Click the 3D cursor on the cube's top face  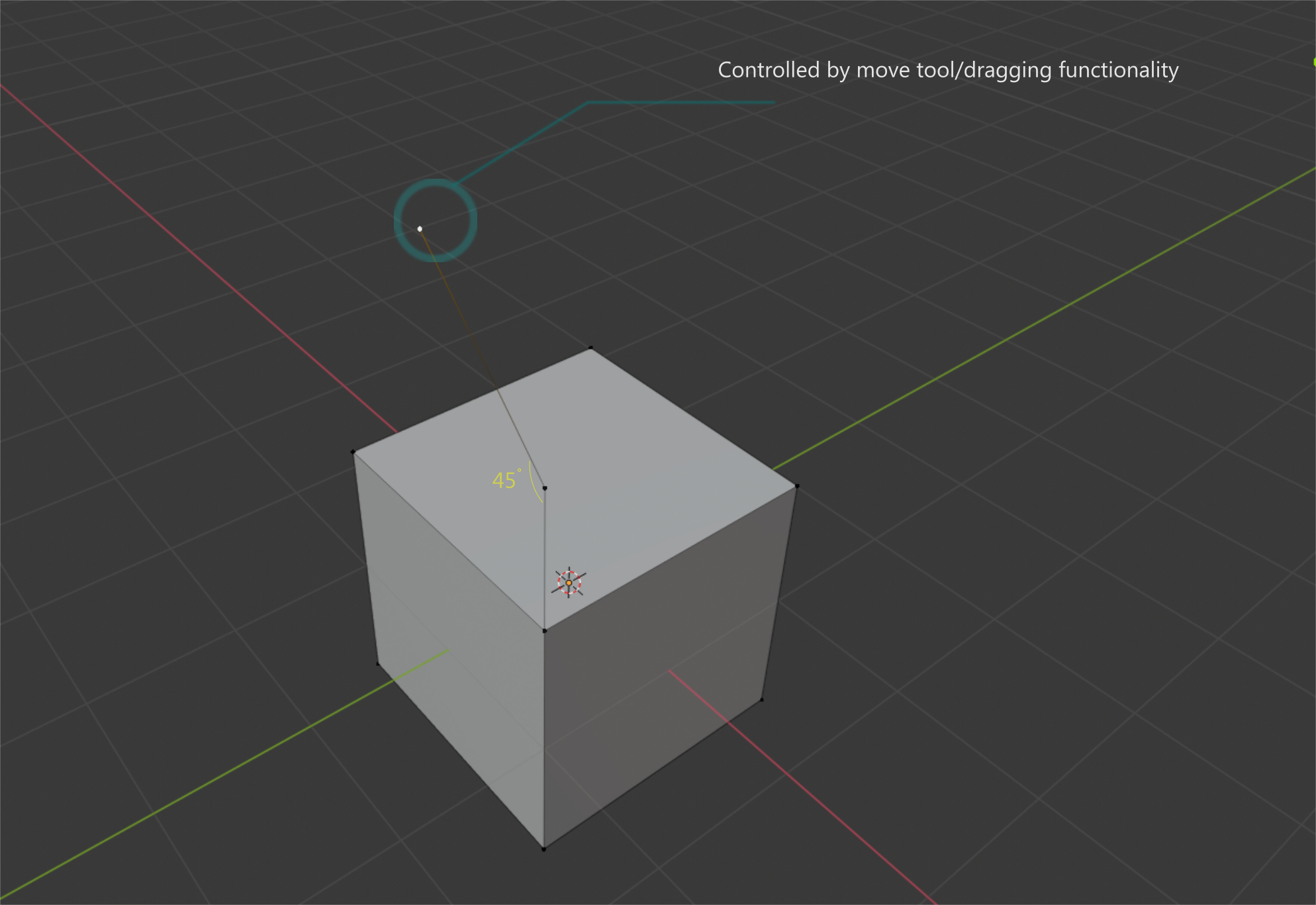click(x=569, y=583)
